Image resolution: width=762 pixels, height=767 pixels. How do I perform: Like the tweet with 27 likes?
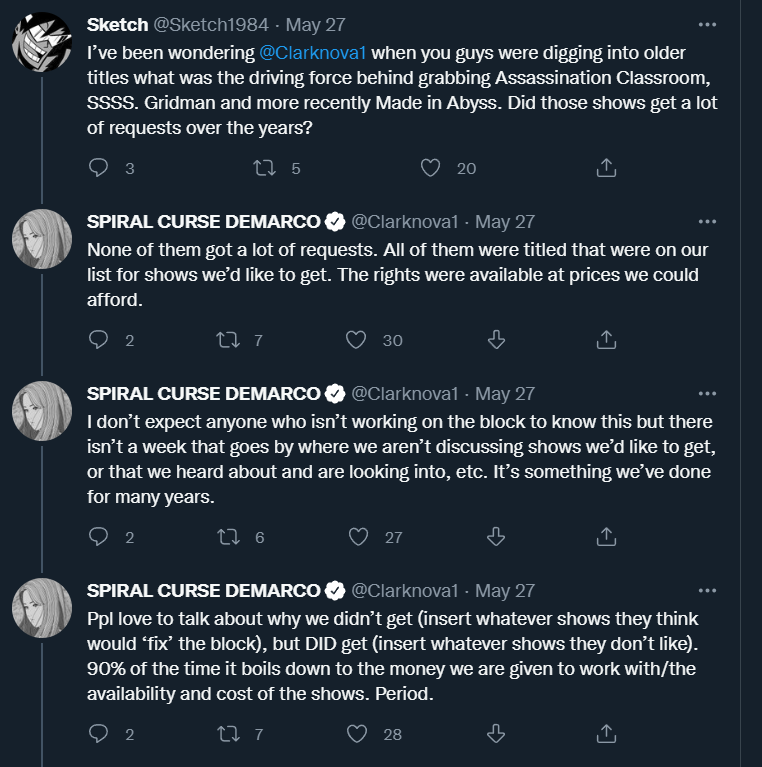click(357, 537)
